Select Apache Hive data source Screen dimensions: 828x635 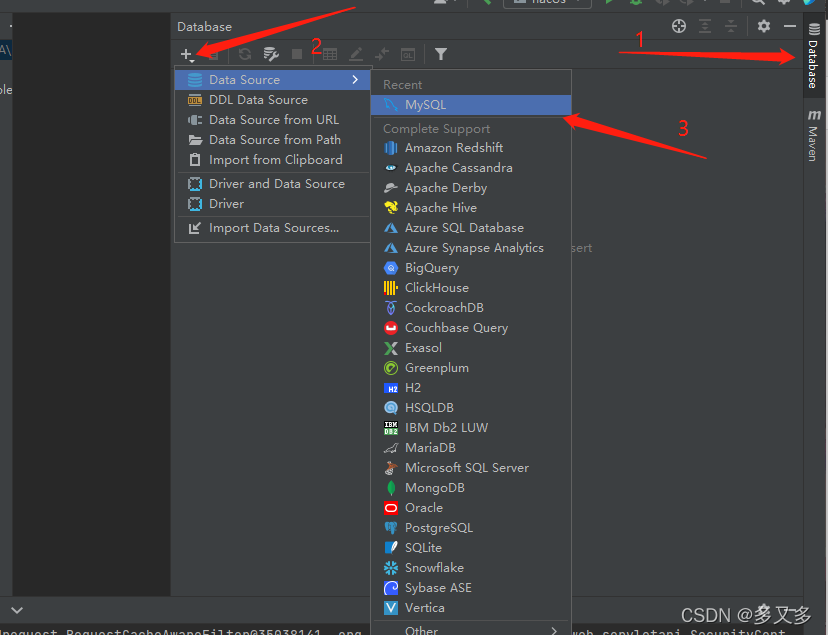(x=471, y=208)
